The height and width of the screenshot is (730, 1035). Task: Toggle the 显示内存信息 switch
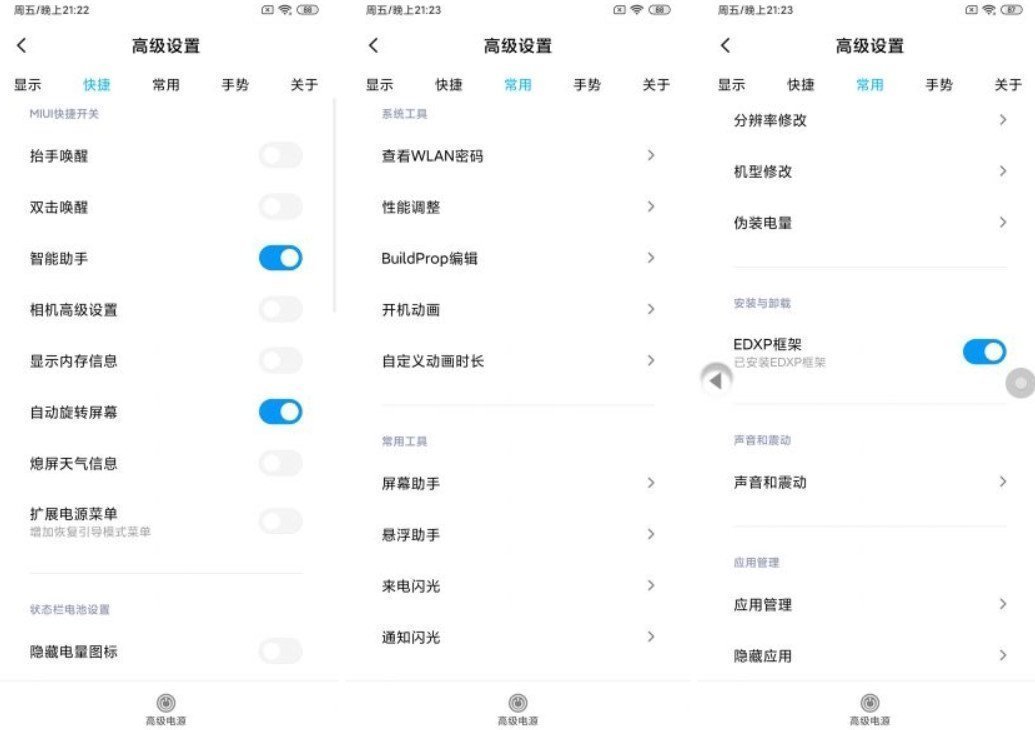click(x=281, y=361)
